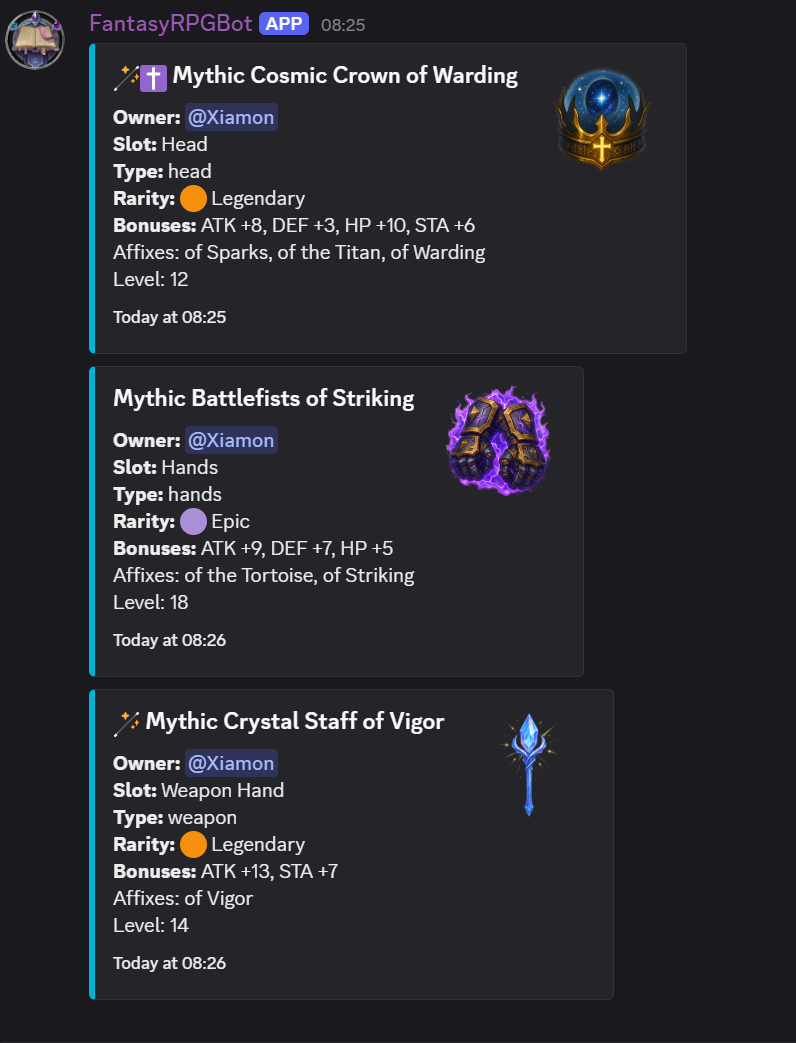The height and width of the screenshot is (1043, 796).
Task: Click the orange Legendary rarity dot on the crown
Action: [192, 198]
